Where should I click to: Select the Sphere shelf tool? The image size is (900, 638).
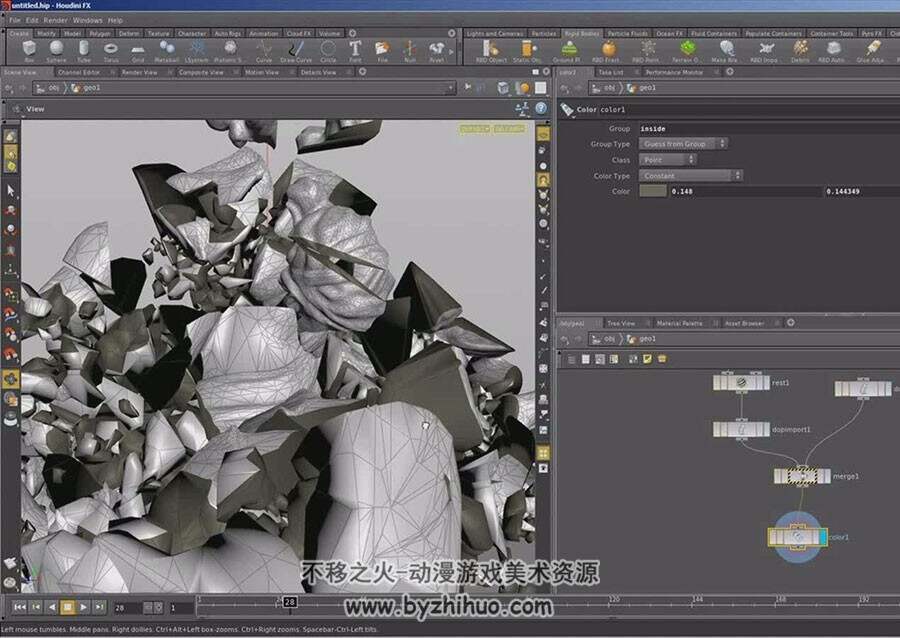[x=56, y=50]
